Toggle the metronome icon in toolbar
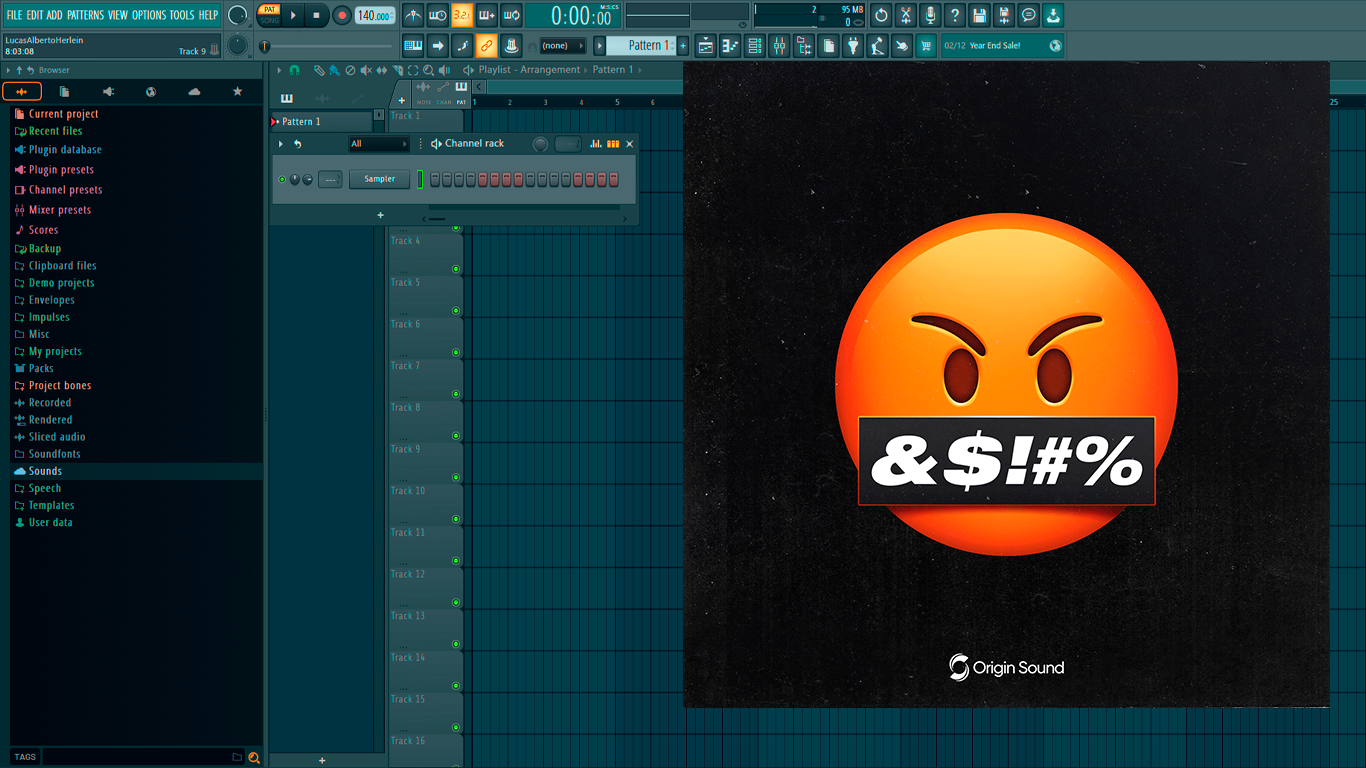This screenshot has width=1366, height=768. [413, 15]
